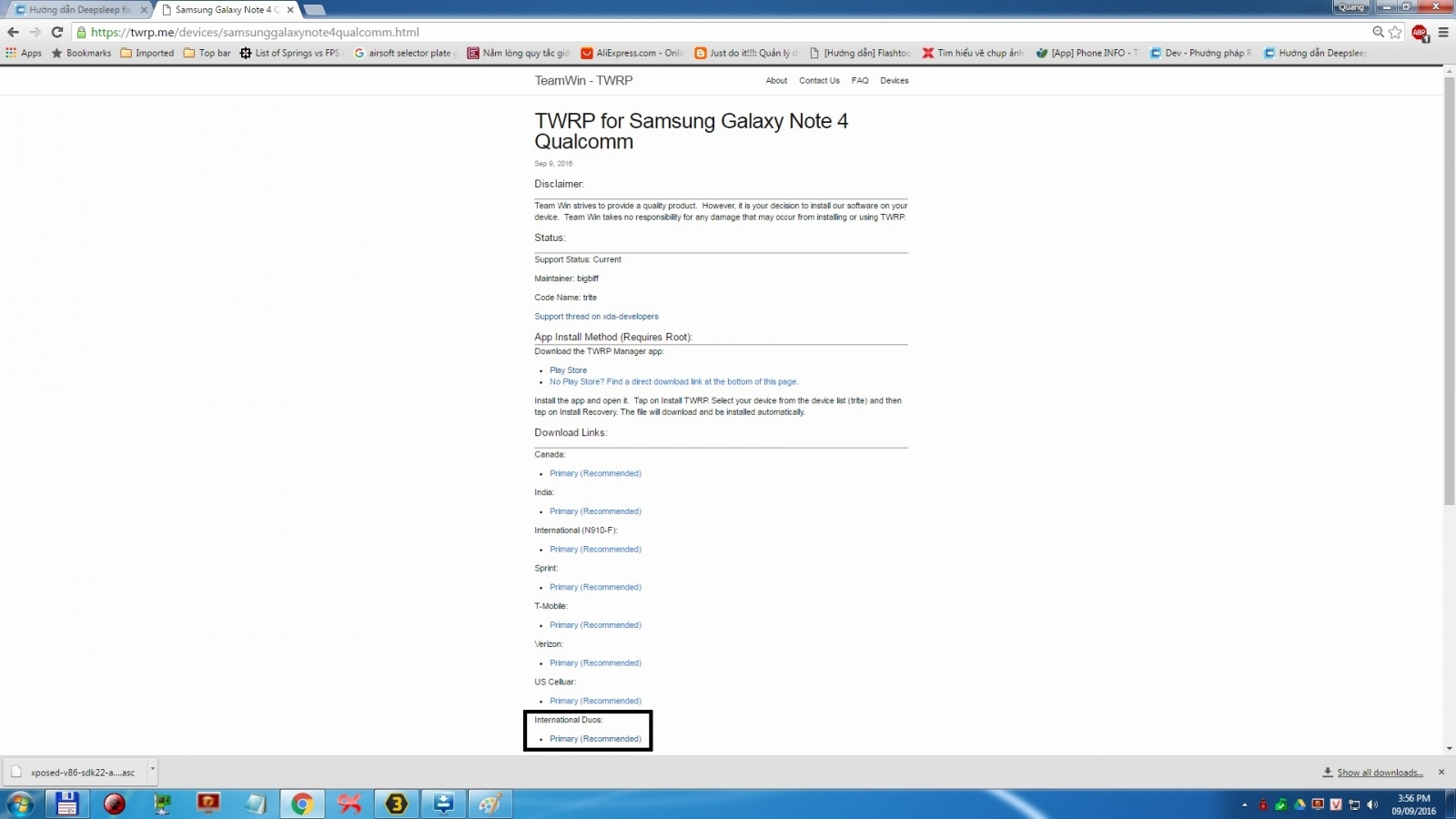
Task: Open the Play Store link
Action: click(568, 370)
